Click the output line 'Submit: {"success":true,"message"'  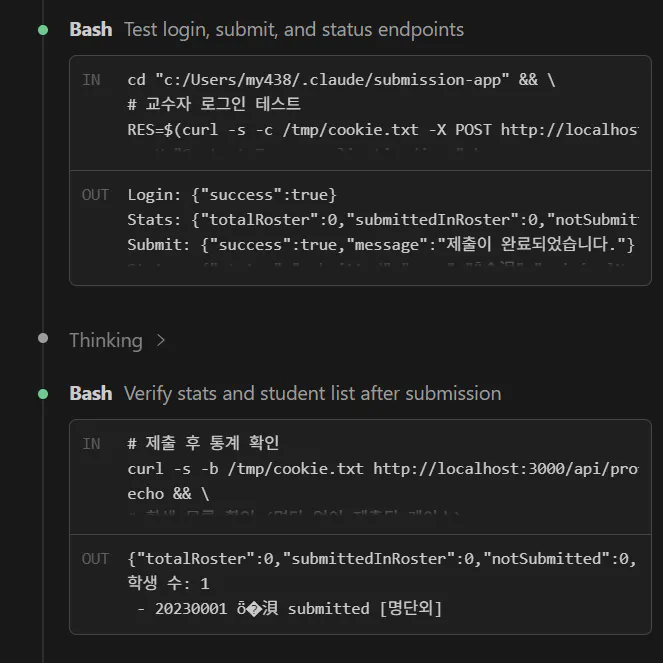tap(381, 245)
